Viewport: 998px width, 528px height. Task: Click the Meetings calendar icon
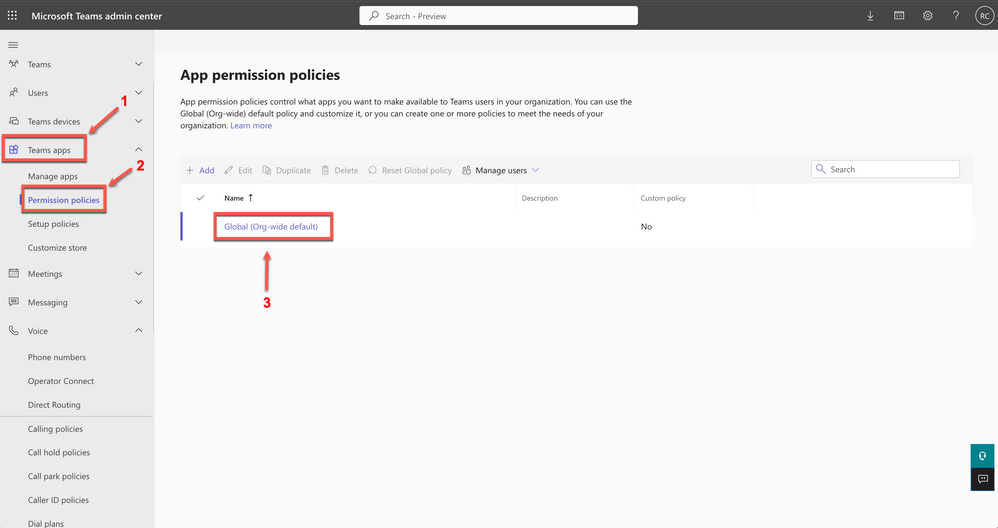(13, 274)
